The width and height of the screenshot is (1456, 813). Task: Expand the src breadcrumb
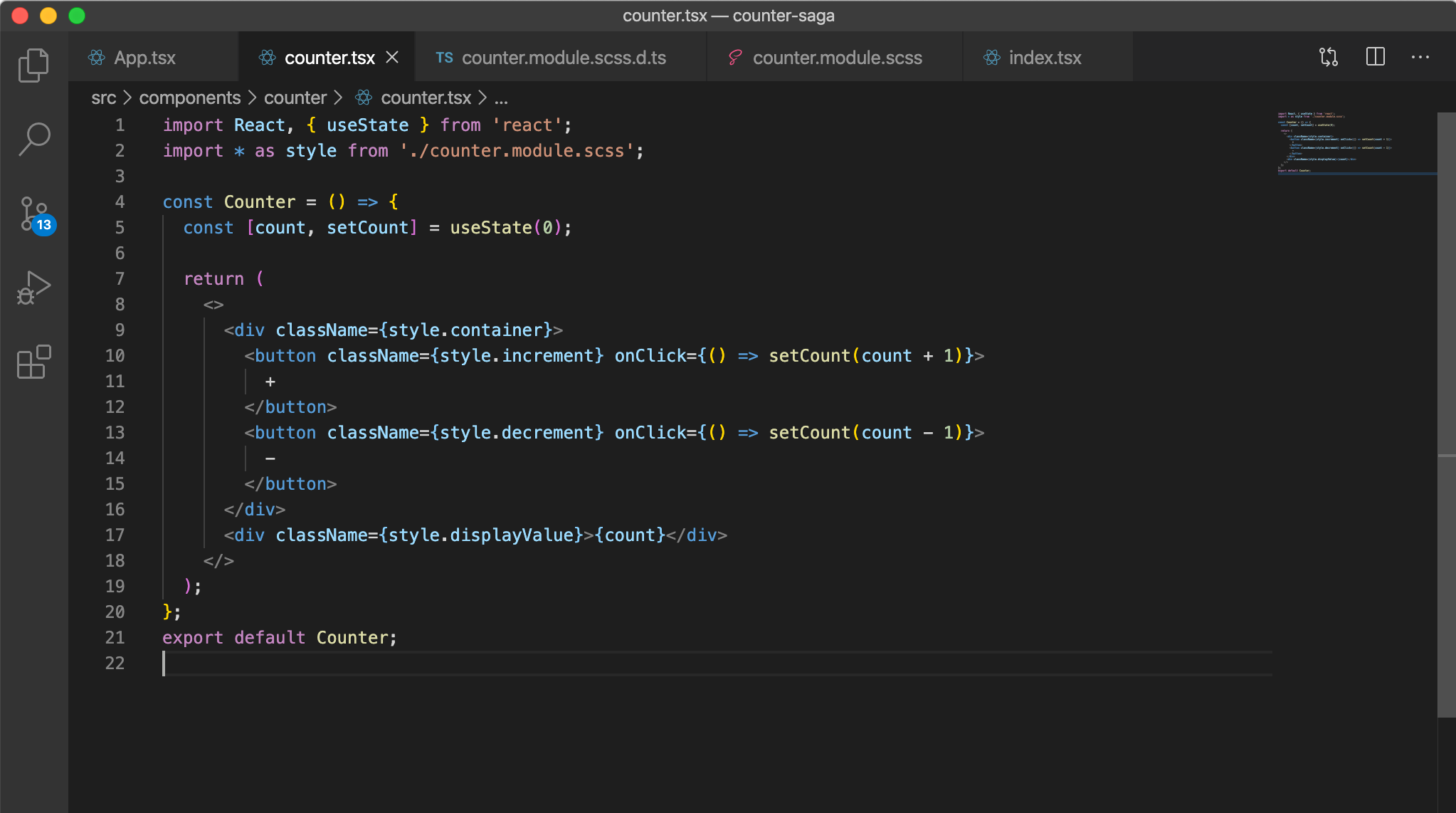pos(104,98)
